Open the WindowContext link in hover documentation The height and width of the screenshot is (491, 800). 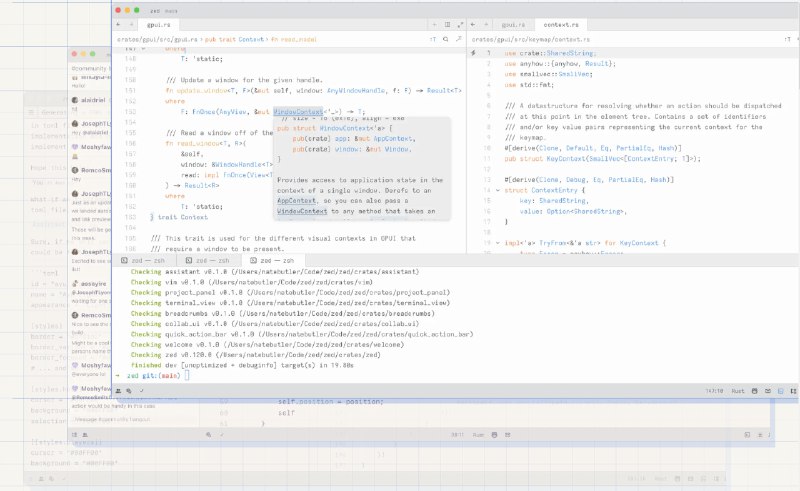click(x=302, y=212)
